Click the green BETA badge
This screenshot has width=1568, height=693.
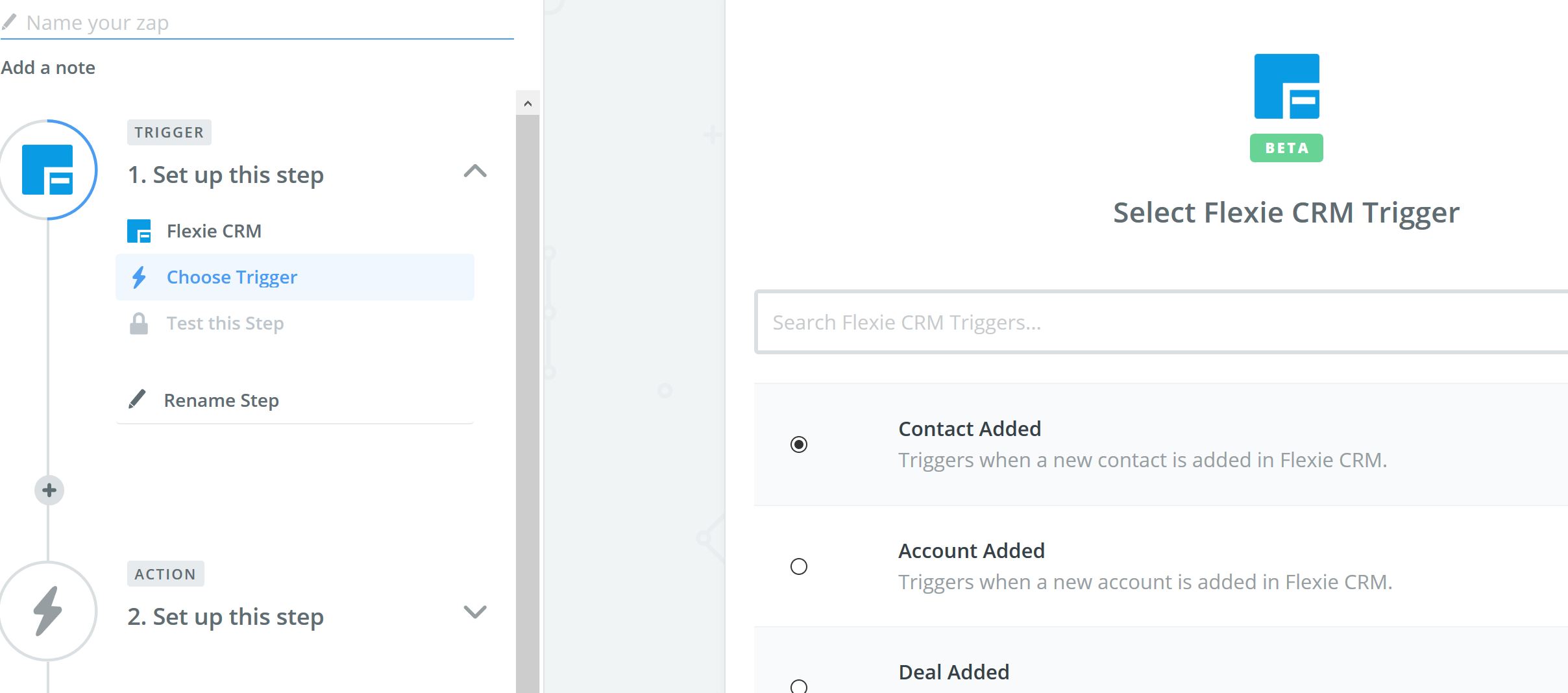(1286, 148)
